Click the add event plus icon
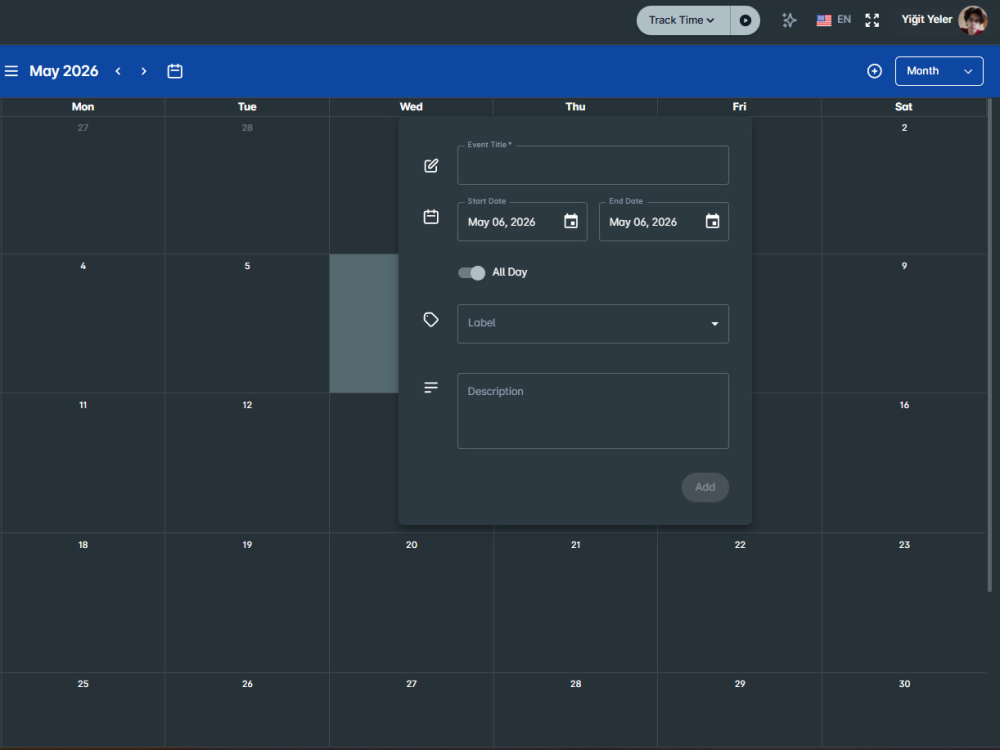Viewport: 1000px width, 750px height. click(x=874, y=71)
